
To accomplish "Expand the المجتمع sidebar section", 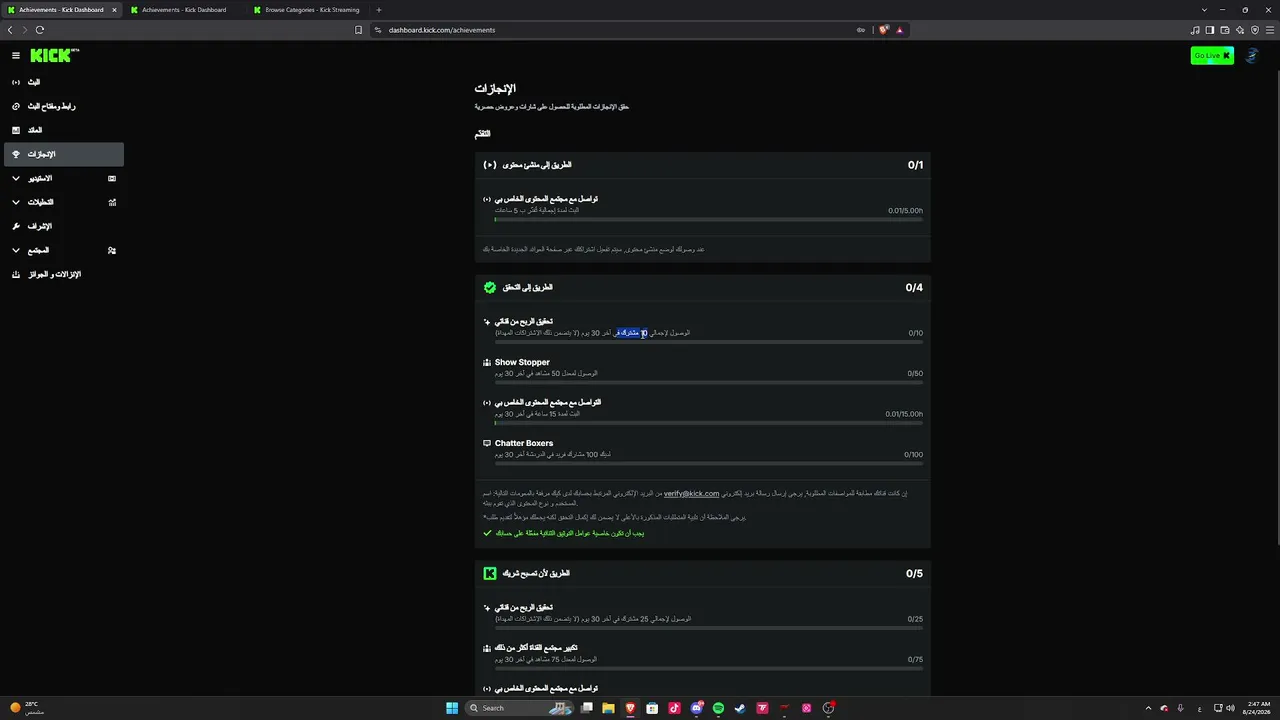I will pos(64,250).
